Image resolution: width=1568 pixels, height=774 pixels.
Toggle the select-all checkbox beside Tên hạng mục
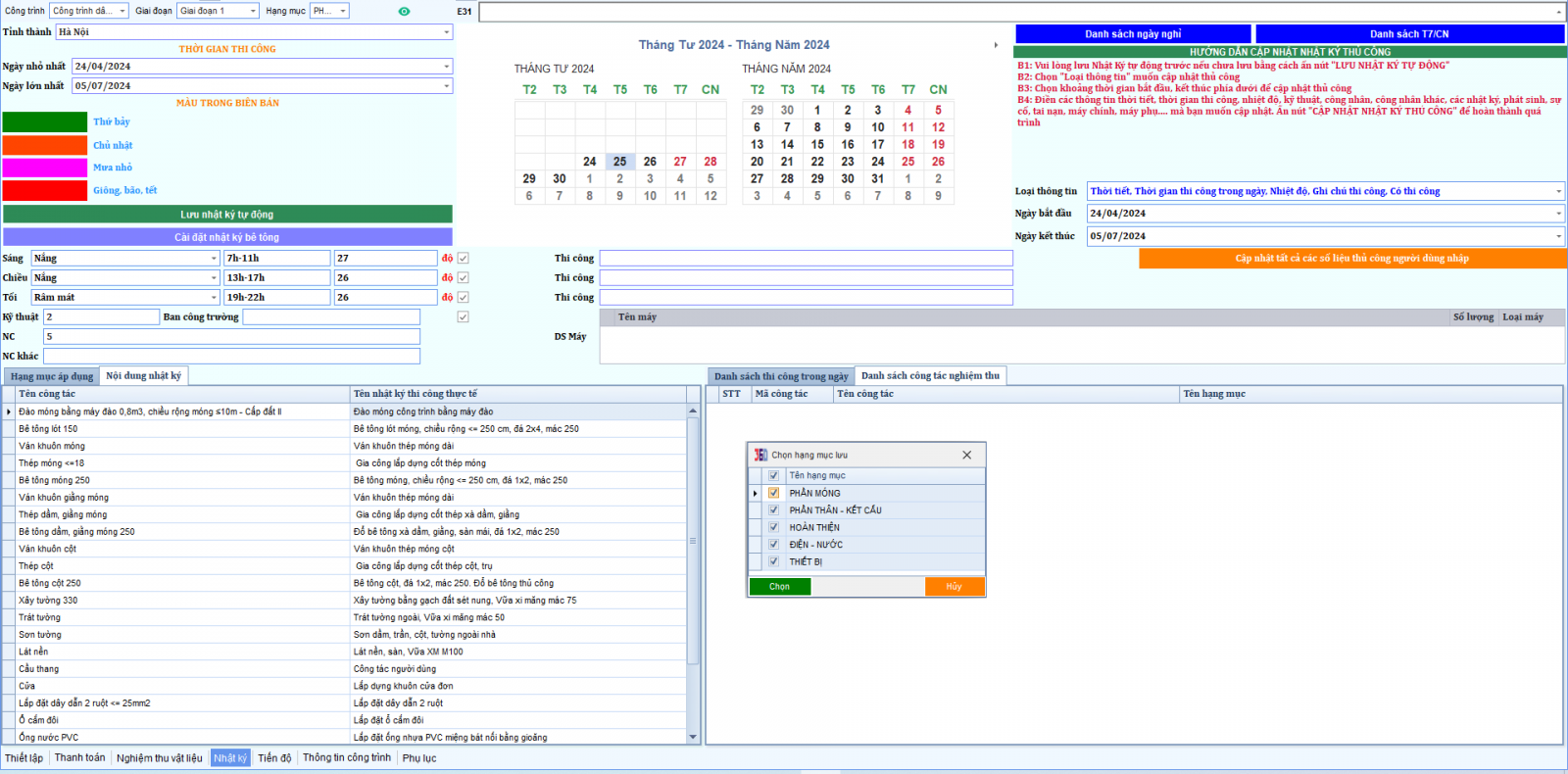pos(773,475)
